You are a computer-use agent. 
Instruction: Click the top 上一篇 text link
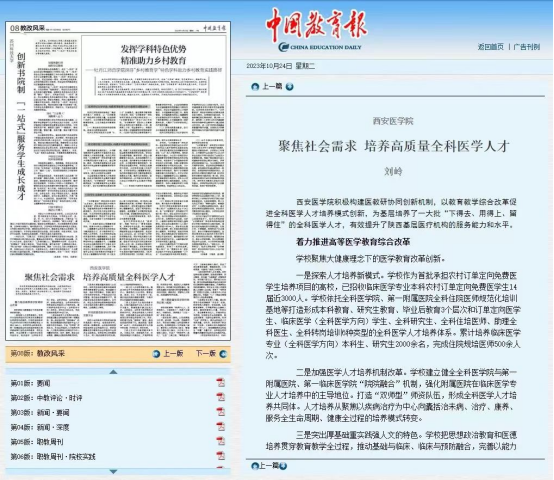272,86
